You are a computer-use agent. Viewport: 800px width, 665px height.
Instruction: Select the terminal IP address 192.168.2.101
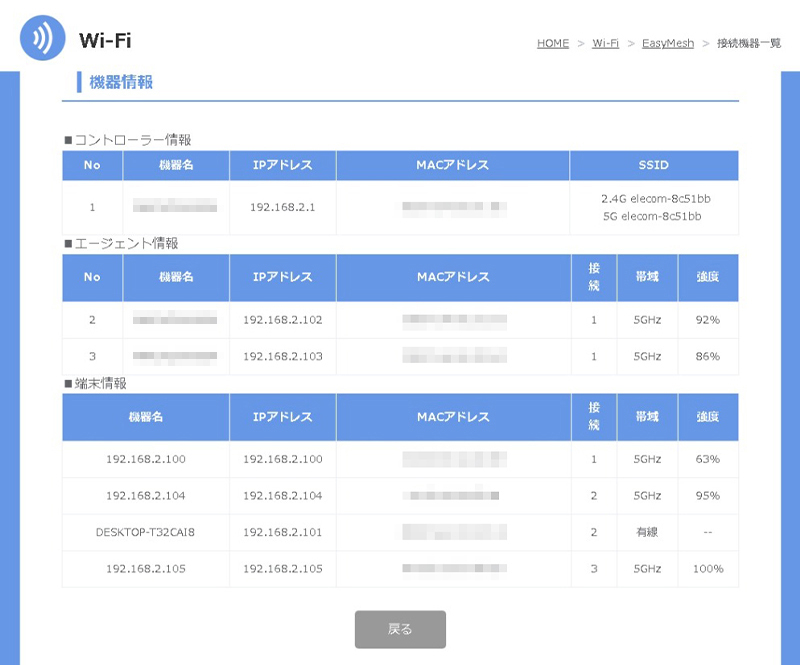282,532
